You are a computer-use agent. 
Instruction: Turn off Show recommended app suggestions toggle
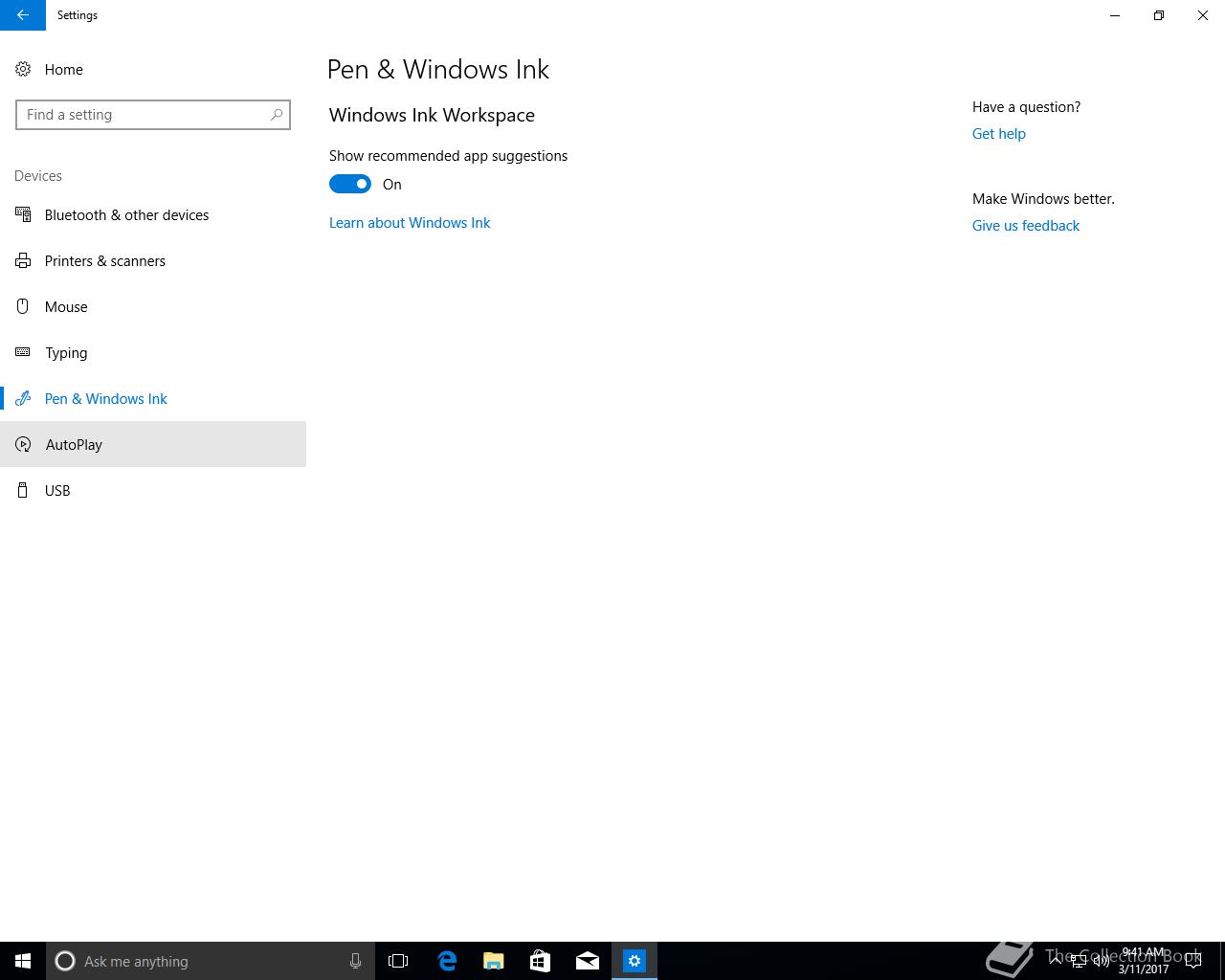(350, 184)
